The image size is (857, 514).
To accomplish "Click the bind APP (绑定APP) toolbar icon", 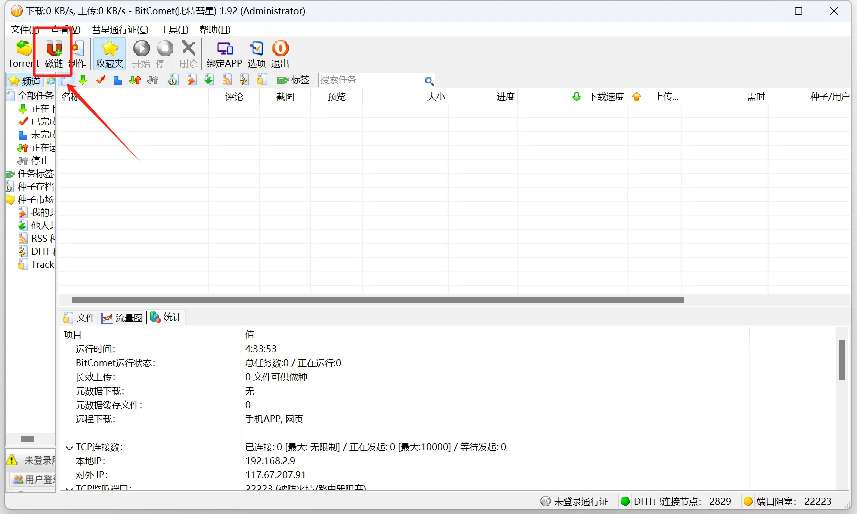I will 225,51.
